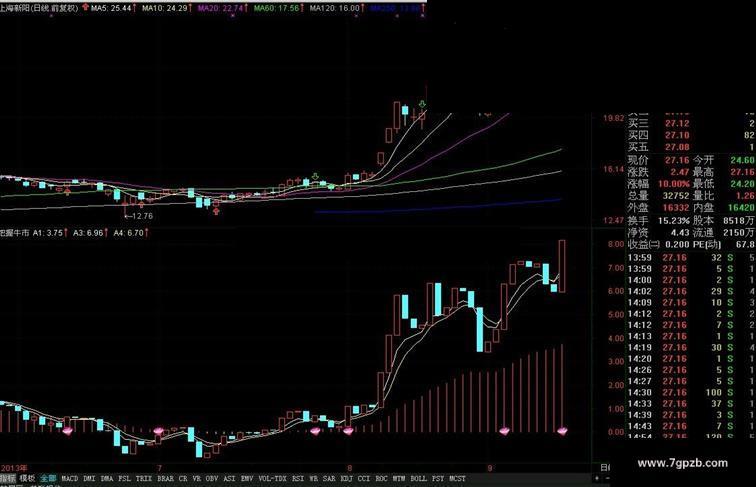The image size is (756, 487).
Task: Select the 模板 tab in the bottom bar
Action: click(27, 478)
